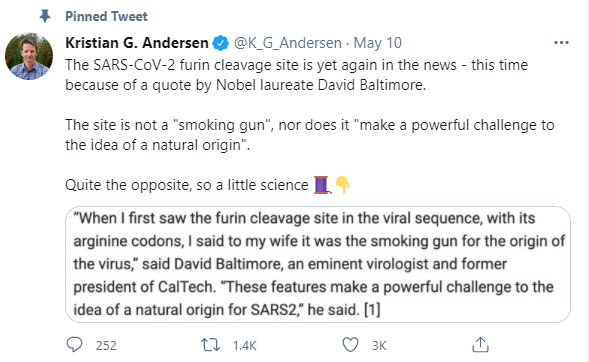The width and height of the screenshot is (589, 362).
Task: Open the three-dot more options menu
Action: pyautogui.click(x=561, y=43)
